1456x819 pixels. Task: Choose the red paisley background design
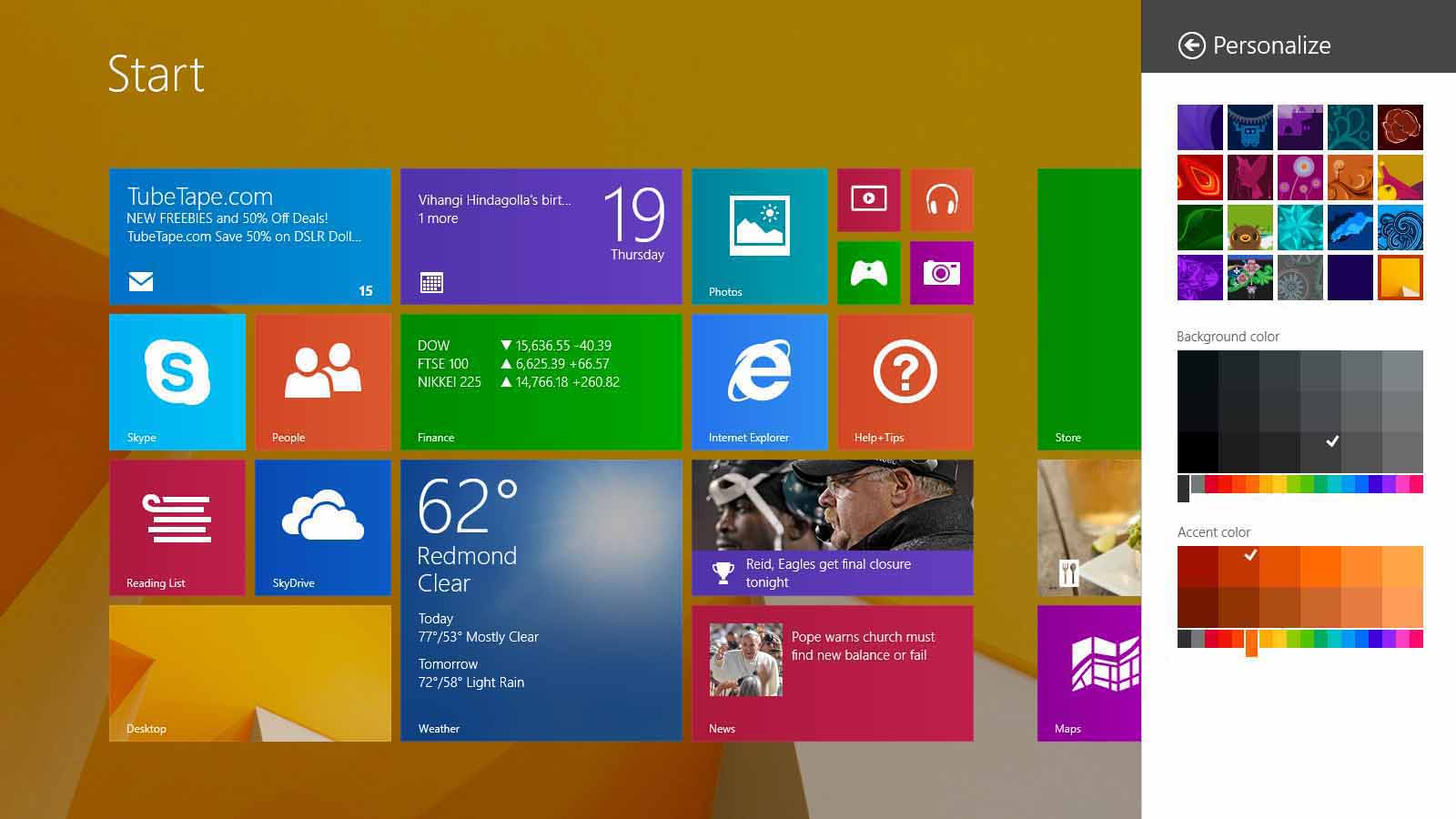tap(1200, 177)
